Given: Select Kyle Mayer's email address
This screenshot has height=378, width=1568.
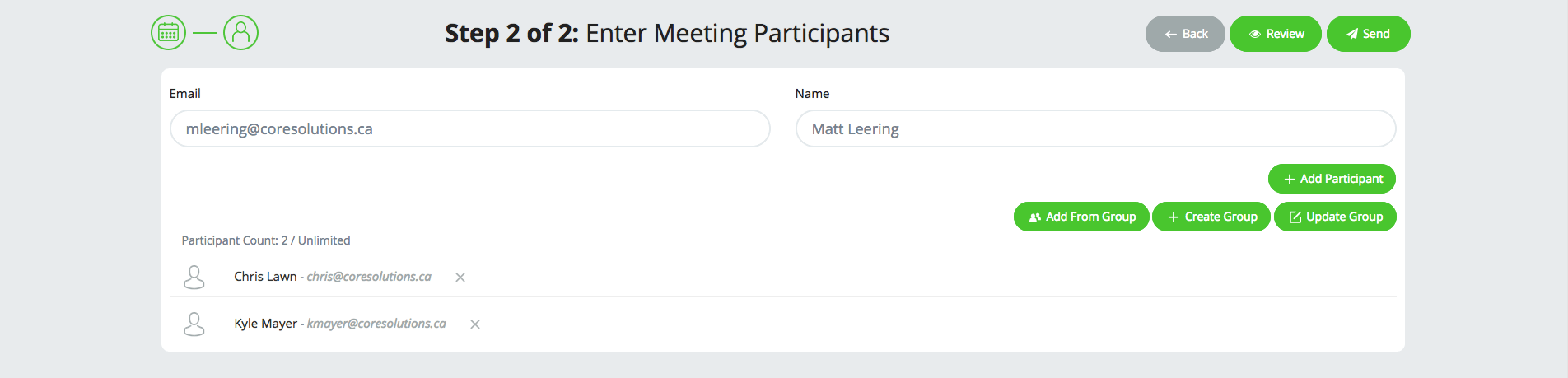Looking at the screenshot, I should [x=376, y=324].
